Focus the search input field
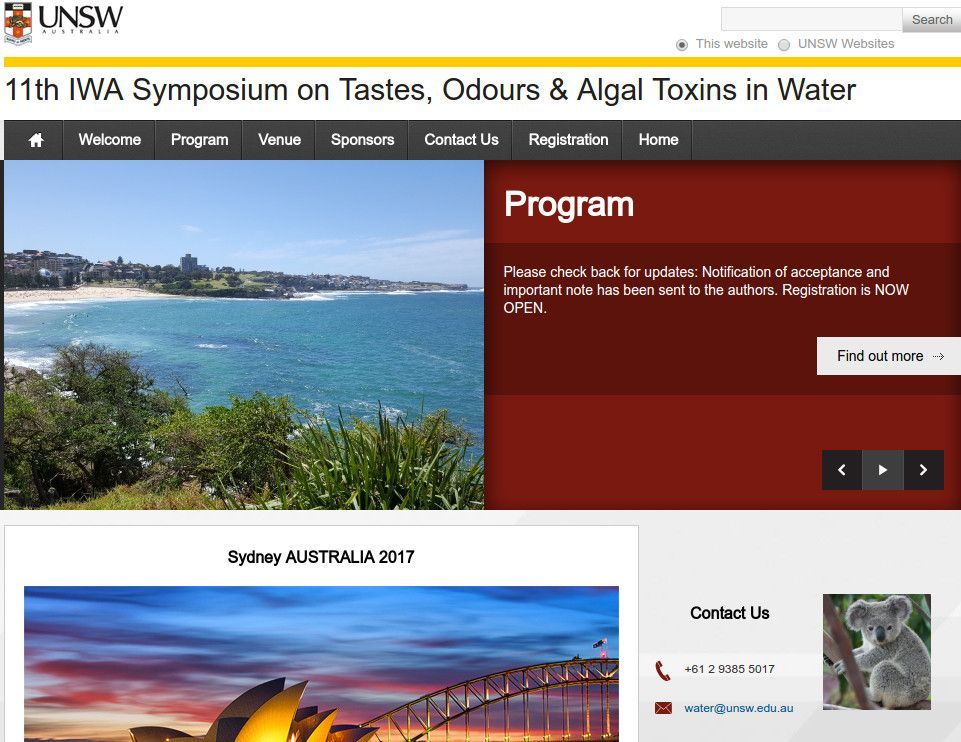The width and height of the screenshot is (961, 742). tap(811, 20)
